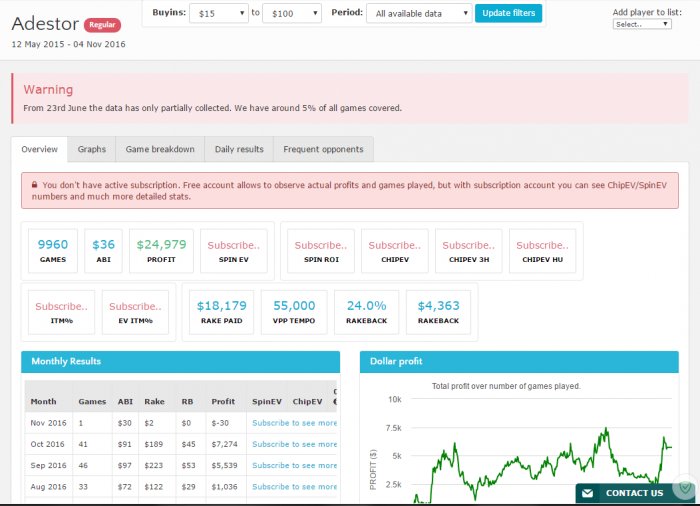Click the $7,274 profit cell for Oct 2016
Viewport: 700px width, 506px height.
[225, 444]
